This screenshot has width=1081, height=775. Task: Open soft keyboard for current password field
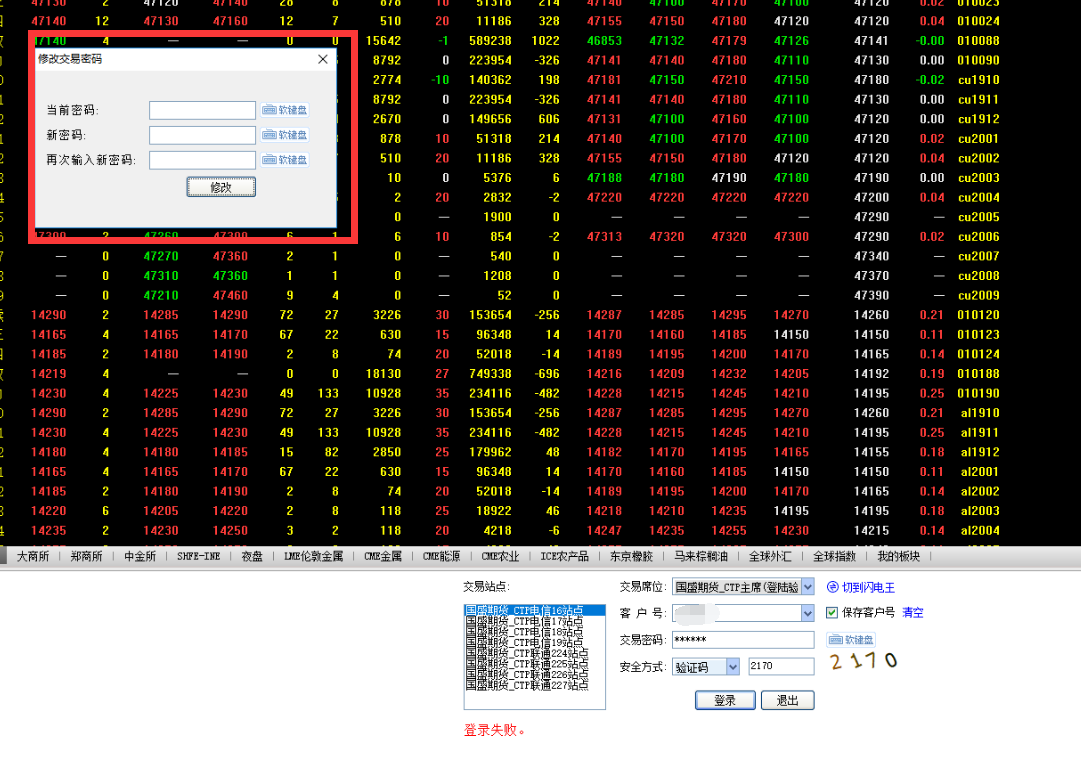(x=285, y=110)
